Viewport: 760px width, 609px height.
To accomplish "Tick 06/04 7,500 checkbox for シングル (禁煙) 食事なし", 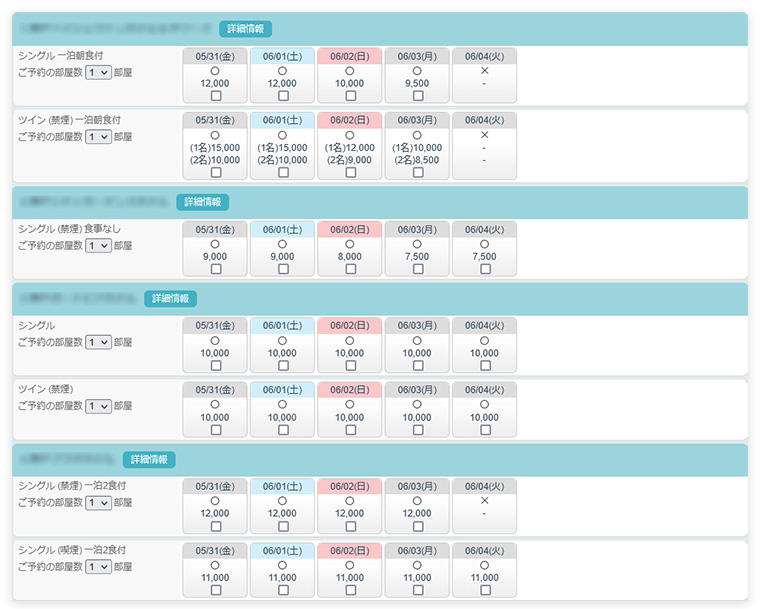I will pos(485,269).
